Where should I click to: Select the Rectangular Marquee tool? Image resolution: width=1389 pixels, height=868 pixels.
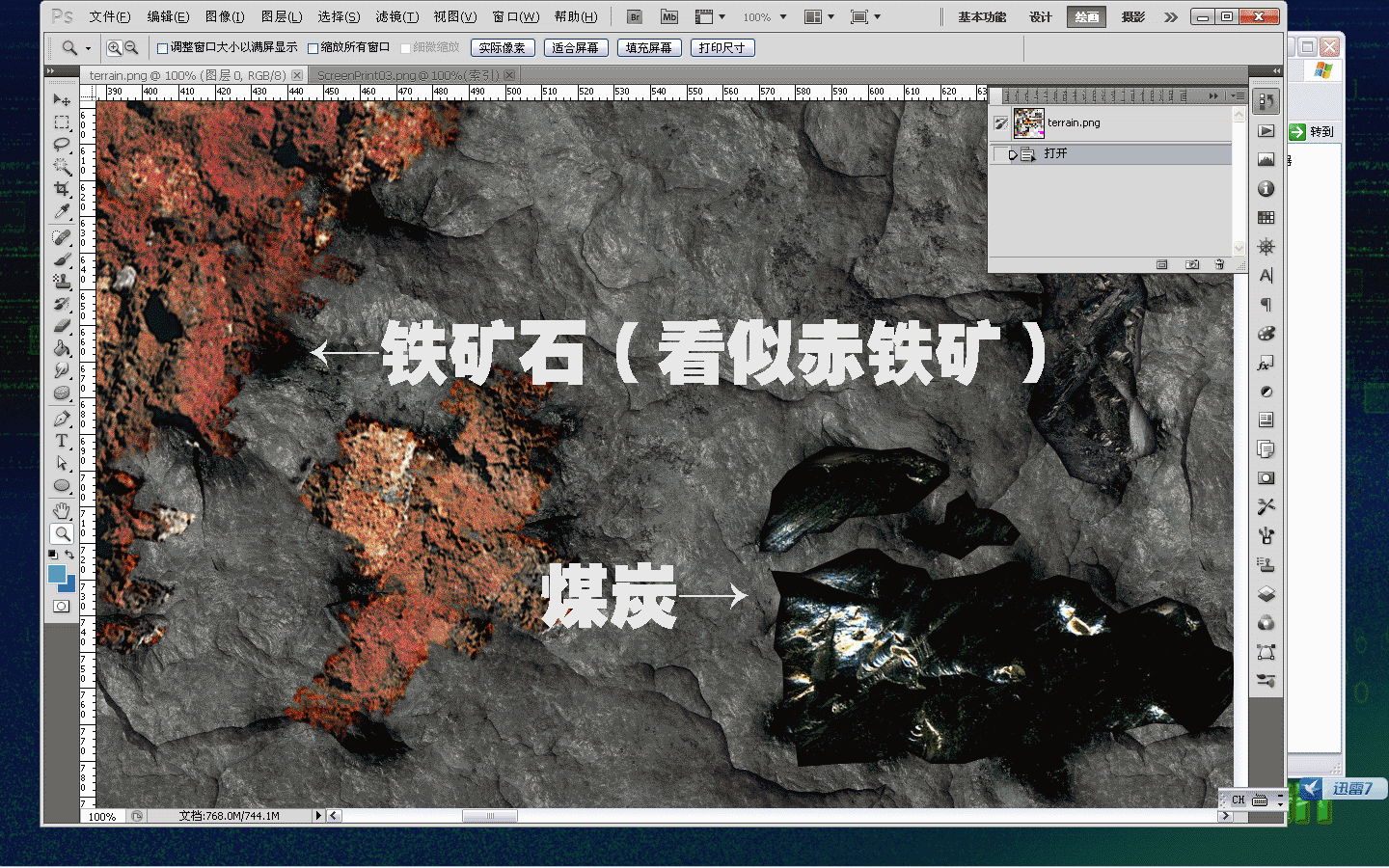(x=62, y=122)
